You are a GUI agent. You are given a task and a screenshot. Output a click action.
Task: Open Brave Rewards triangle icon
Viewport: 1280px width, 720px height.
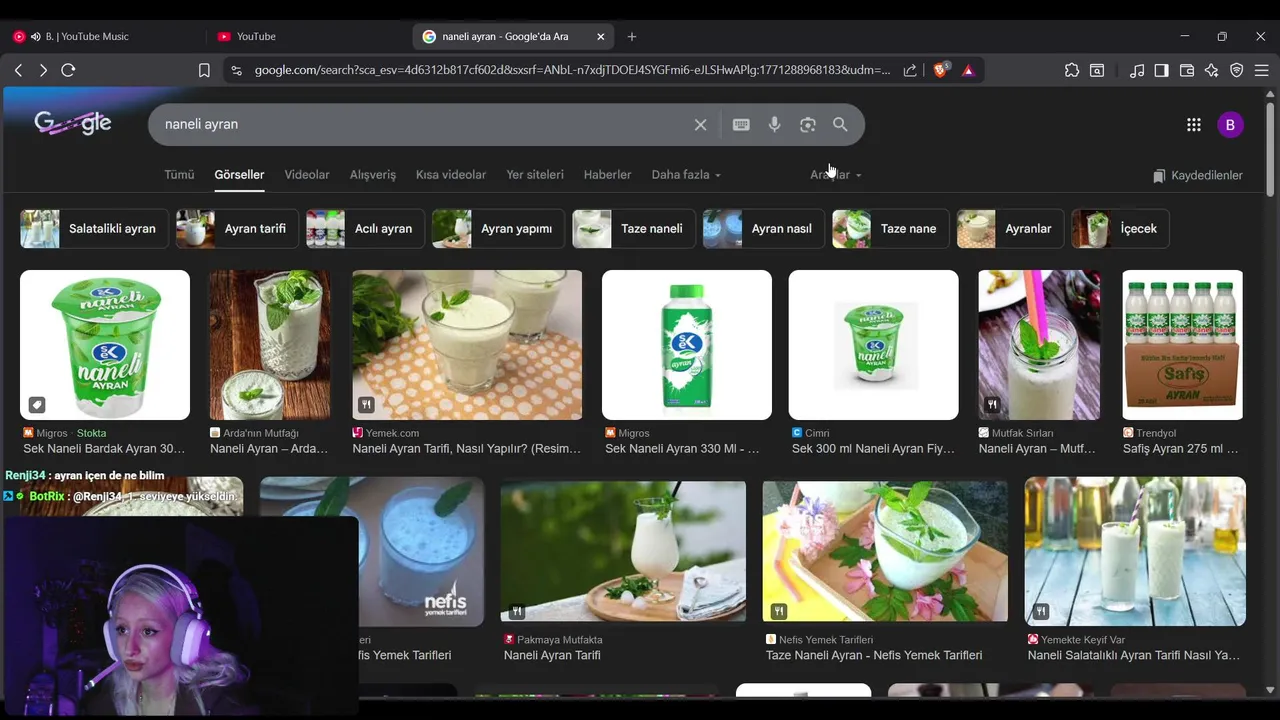pos(968,70)
